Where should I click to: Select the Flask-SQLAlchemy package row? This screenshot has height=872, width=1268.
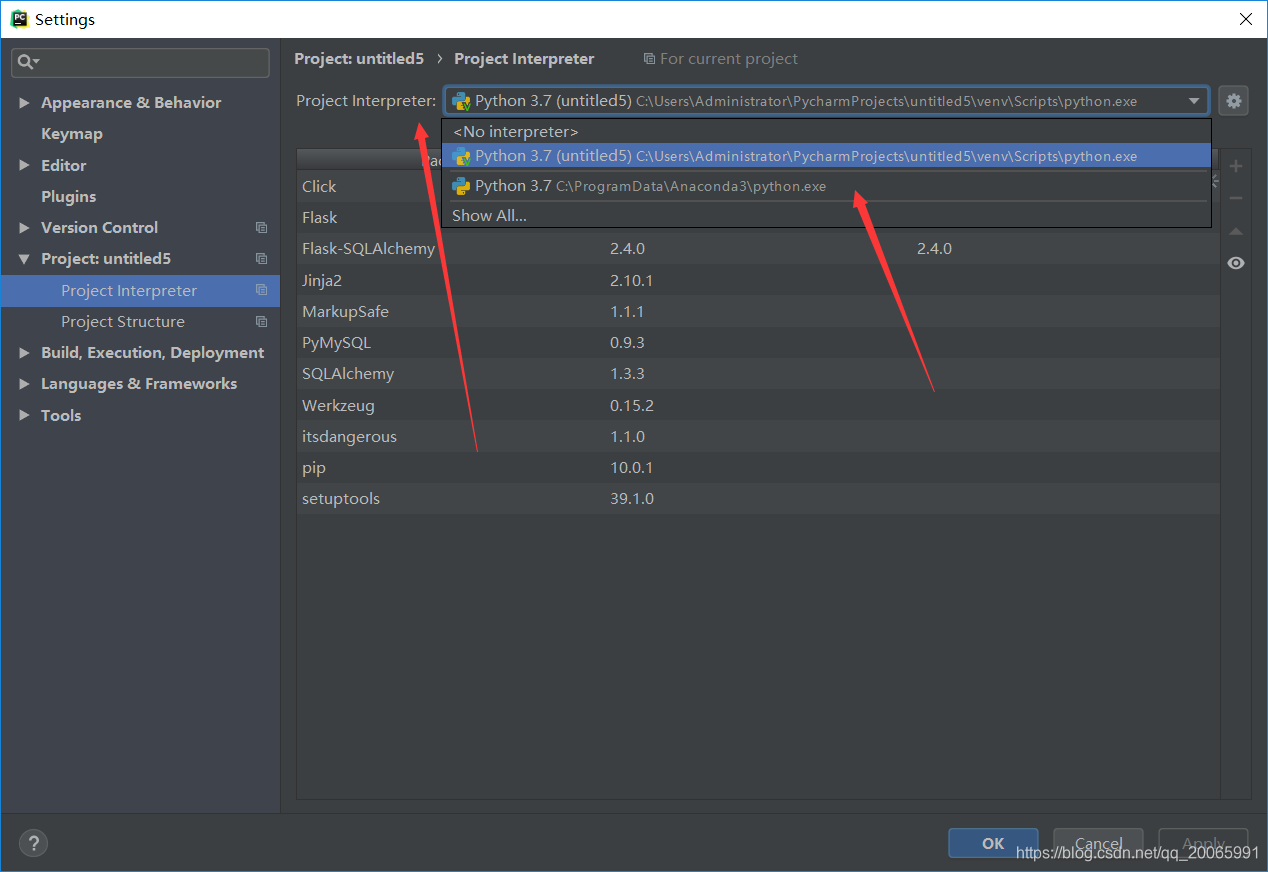click(758, 249)
